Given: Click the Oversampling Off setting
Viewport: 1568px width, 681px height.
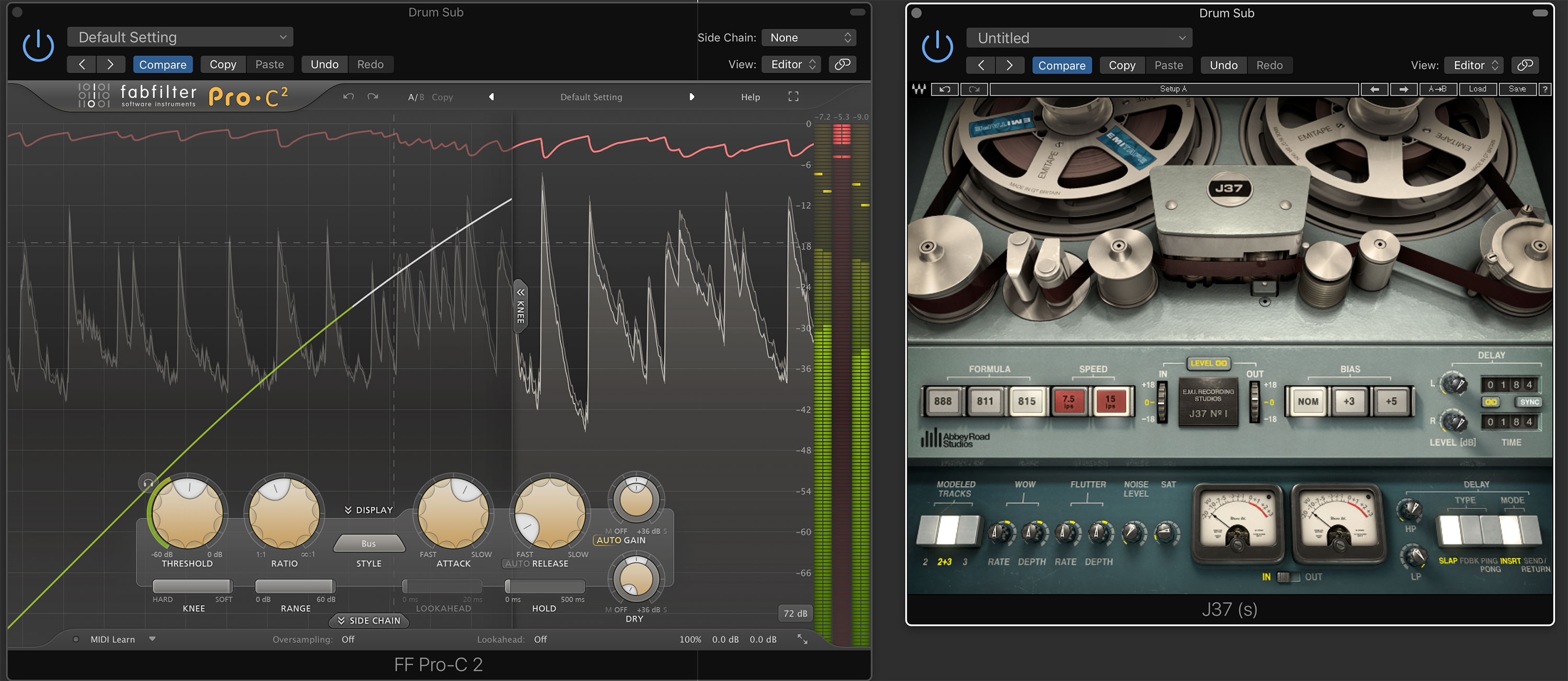Looking at the screenshot, I should pyautogui.click(x=348, y=639).
